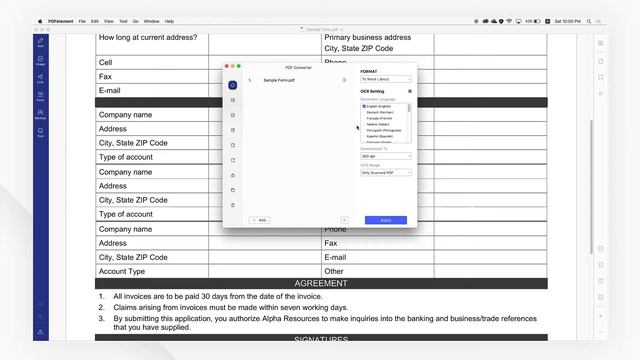
Task: Click the Apply button in PDF Converter
Action: [386, 220]
